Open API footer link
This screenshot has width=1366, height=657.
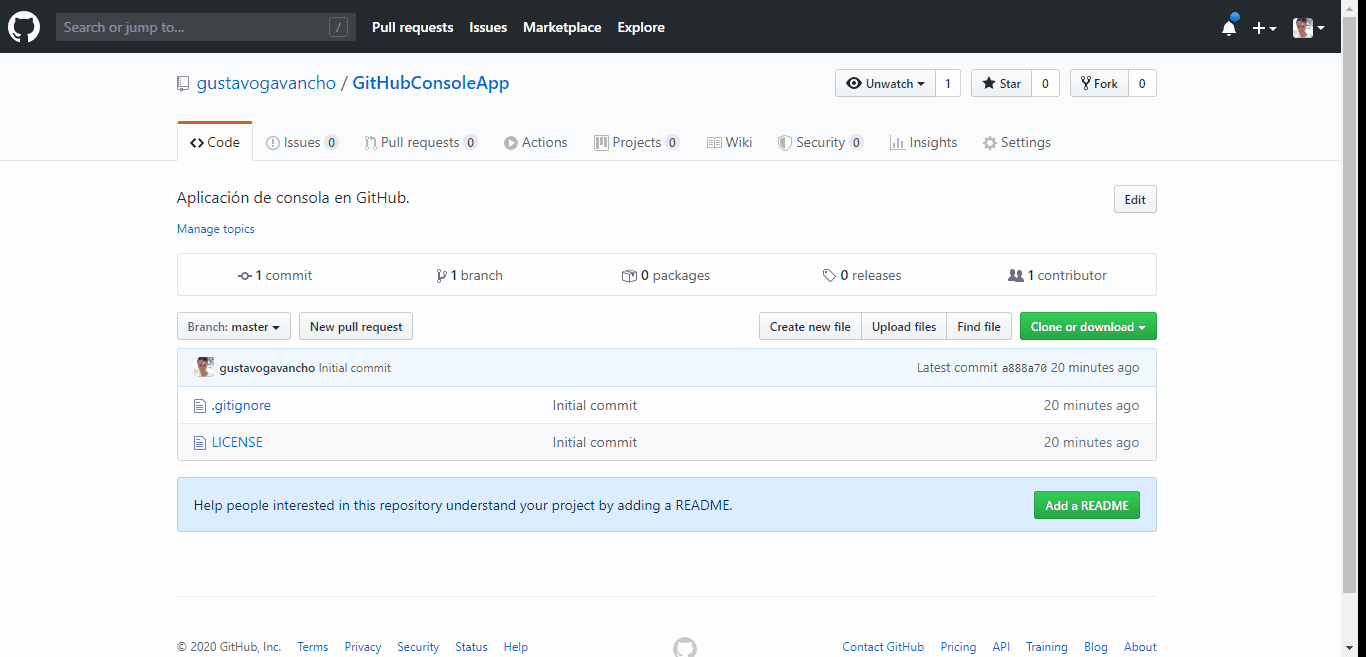tap(1001, 647)
